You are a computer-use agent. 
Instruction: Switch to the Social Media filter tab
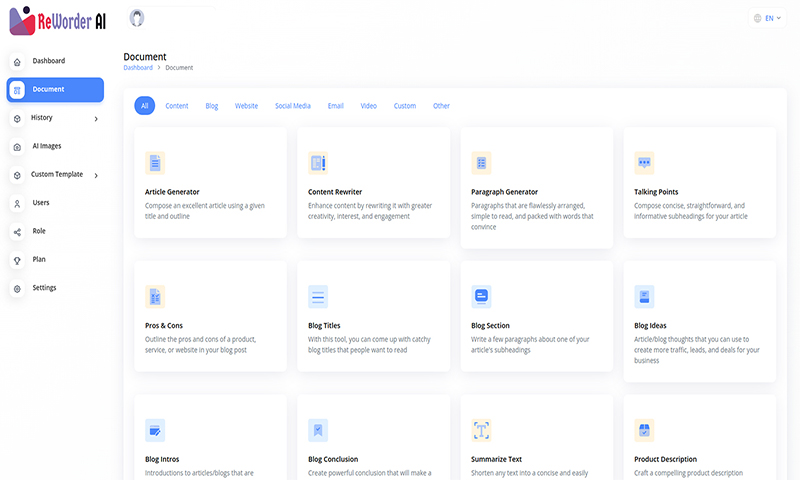(293, 106)
